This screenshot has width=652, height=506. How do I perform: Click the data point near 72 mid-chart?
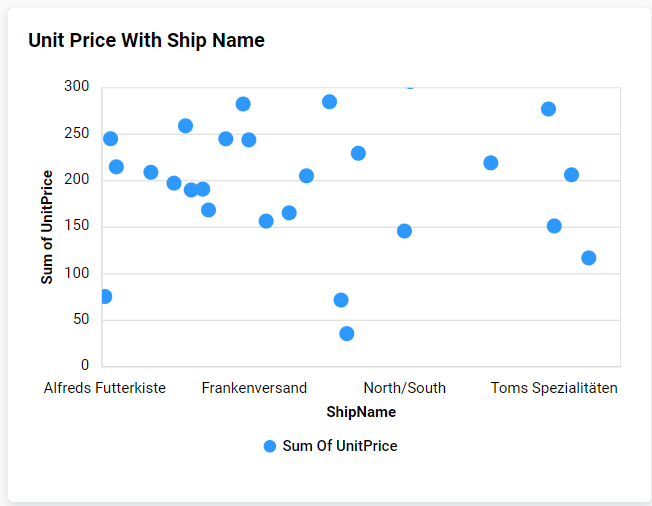pos(341,300)
